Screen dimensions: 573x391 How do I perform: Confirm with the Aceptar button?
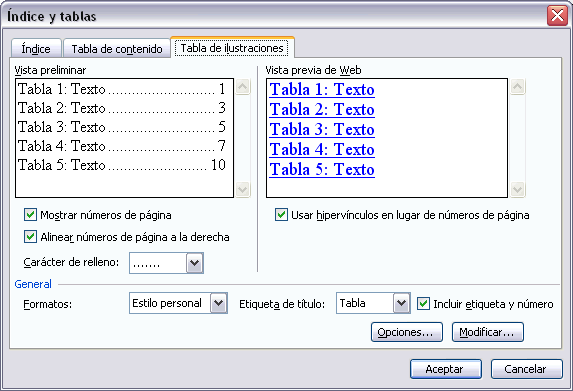coord(446,369)
